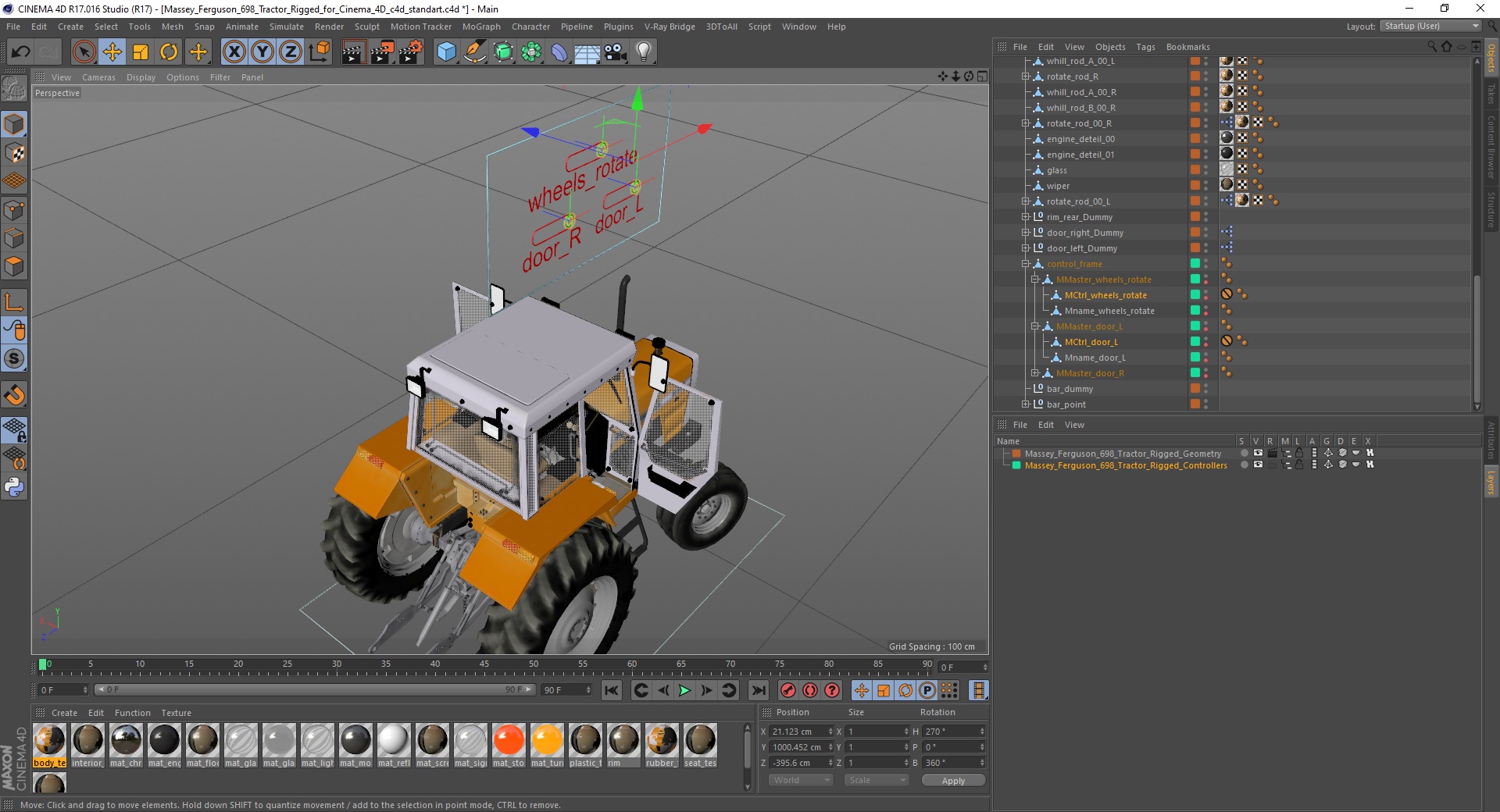This screenshot has width=1500, height=812.
Task: Add a Camera object
Action: (616, 52)
